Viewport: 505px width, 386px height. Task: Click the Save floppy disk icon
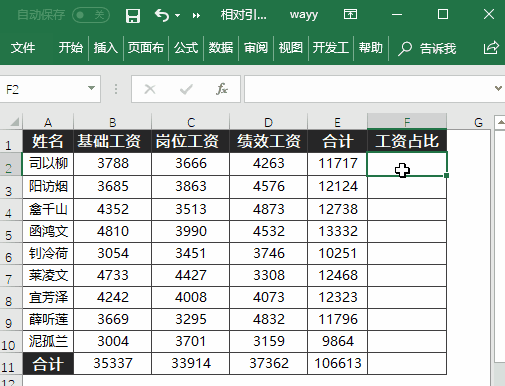[x=133, y=15]
